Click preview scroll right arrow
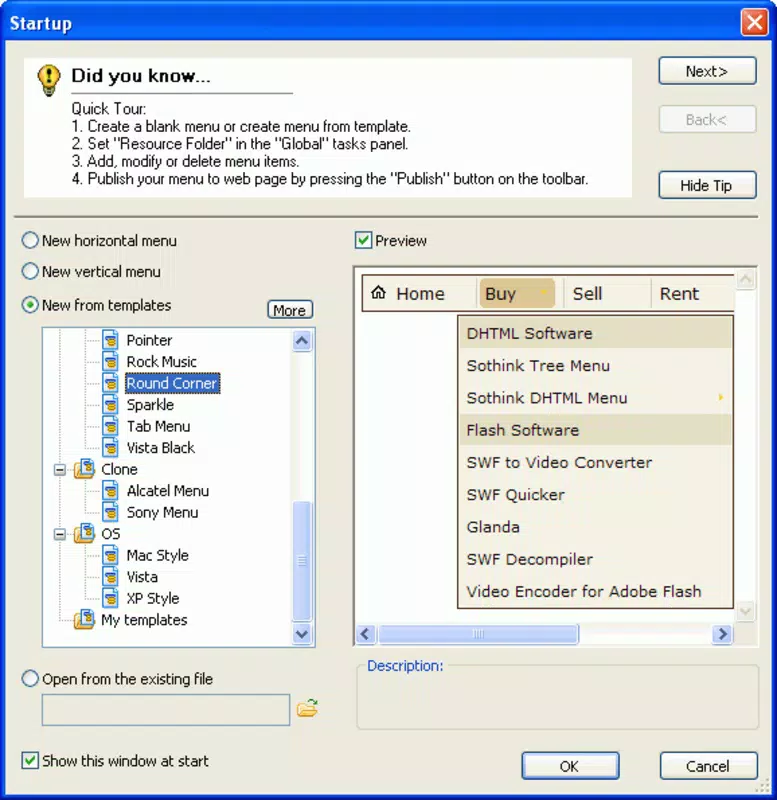 (x=722, y=634)
